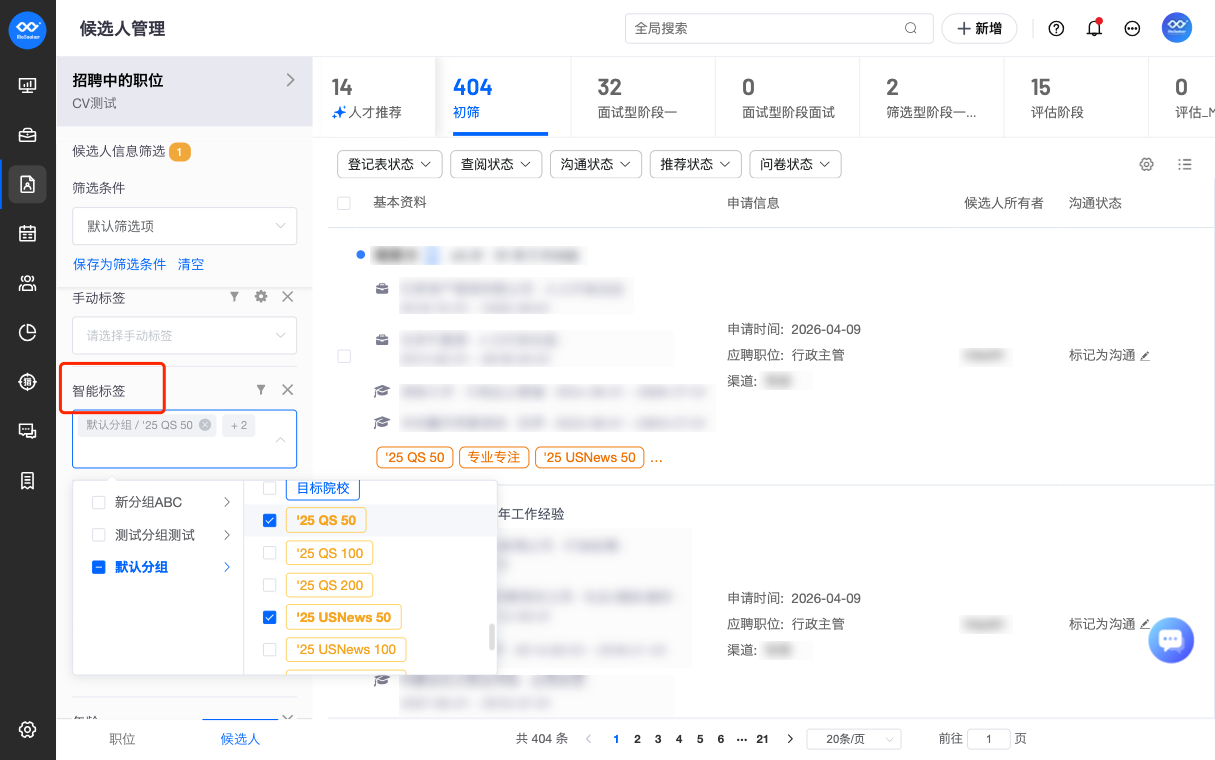Open the settings gear at sidebar bottom
This screenshot has width=1215, height=760.
point(28,730)
